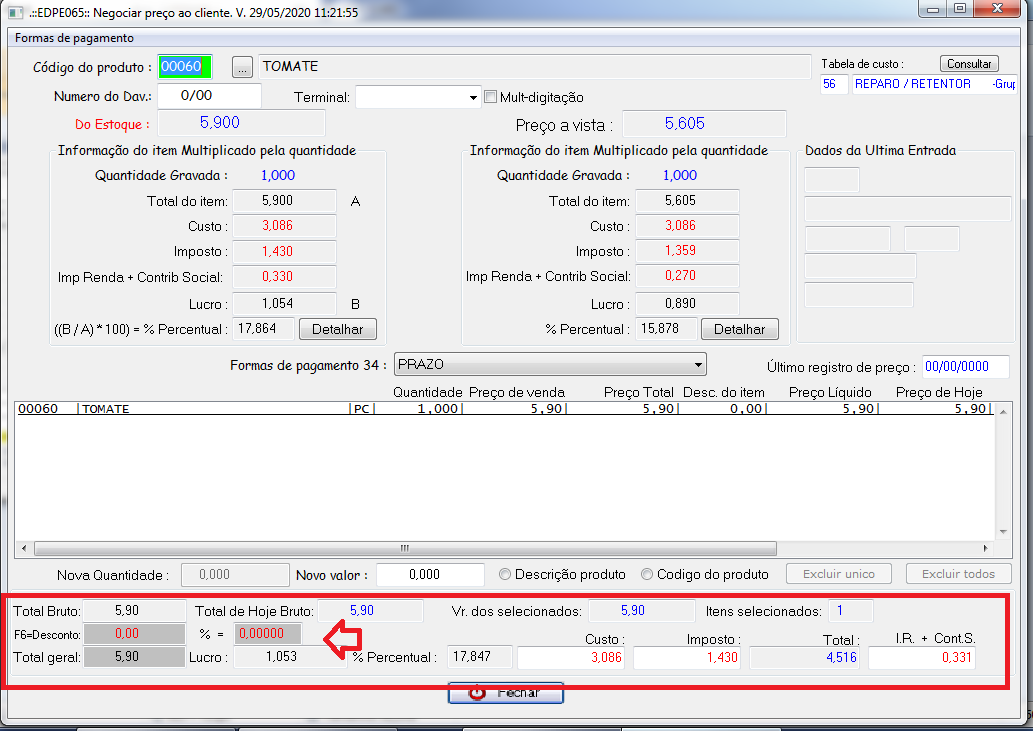Click the Fechar power icon button
Image resolution: width=1033 pixels, height=731 pixels.
coord(506,693)
